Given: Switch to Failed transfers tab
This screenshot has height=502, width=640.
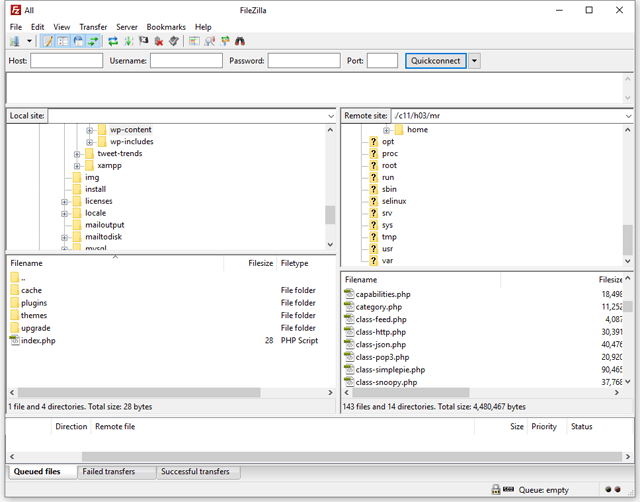Looking at the screenshot, I should [116, 472].
